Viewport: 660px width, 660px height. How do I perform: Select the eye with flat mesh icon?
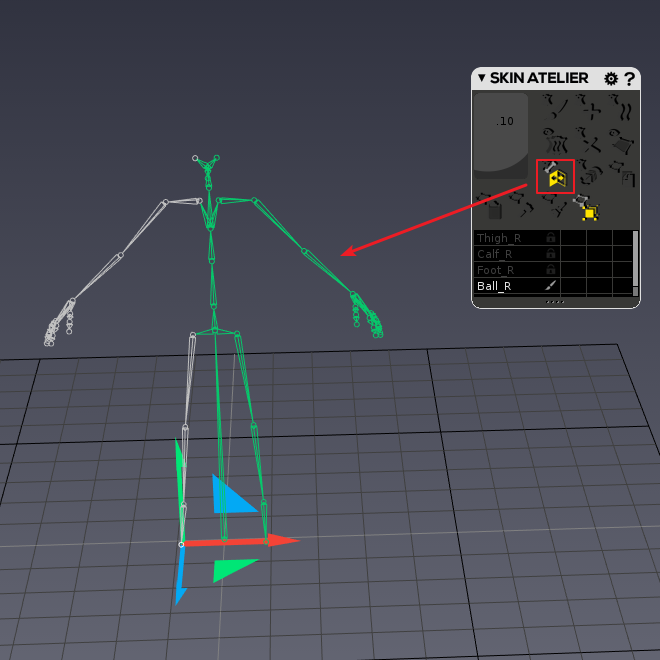point(620,141)
